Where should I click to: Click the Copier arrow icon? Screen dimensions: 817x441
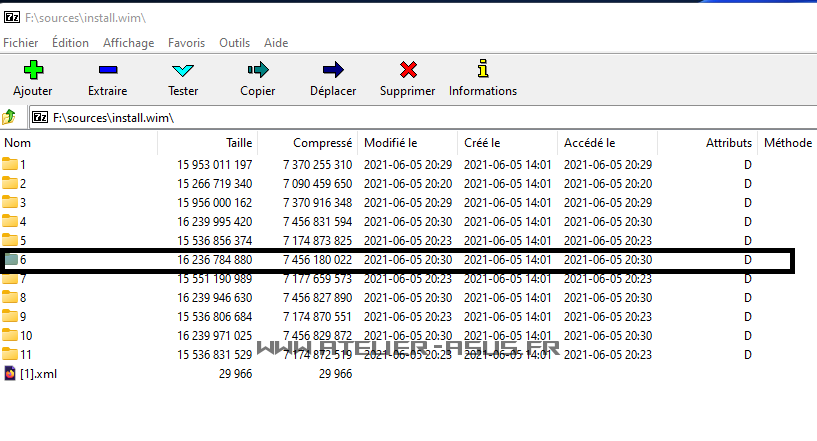(x=258, y=70)
